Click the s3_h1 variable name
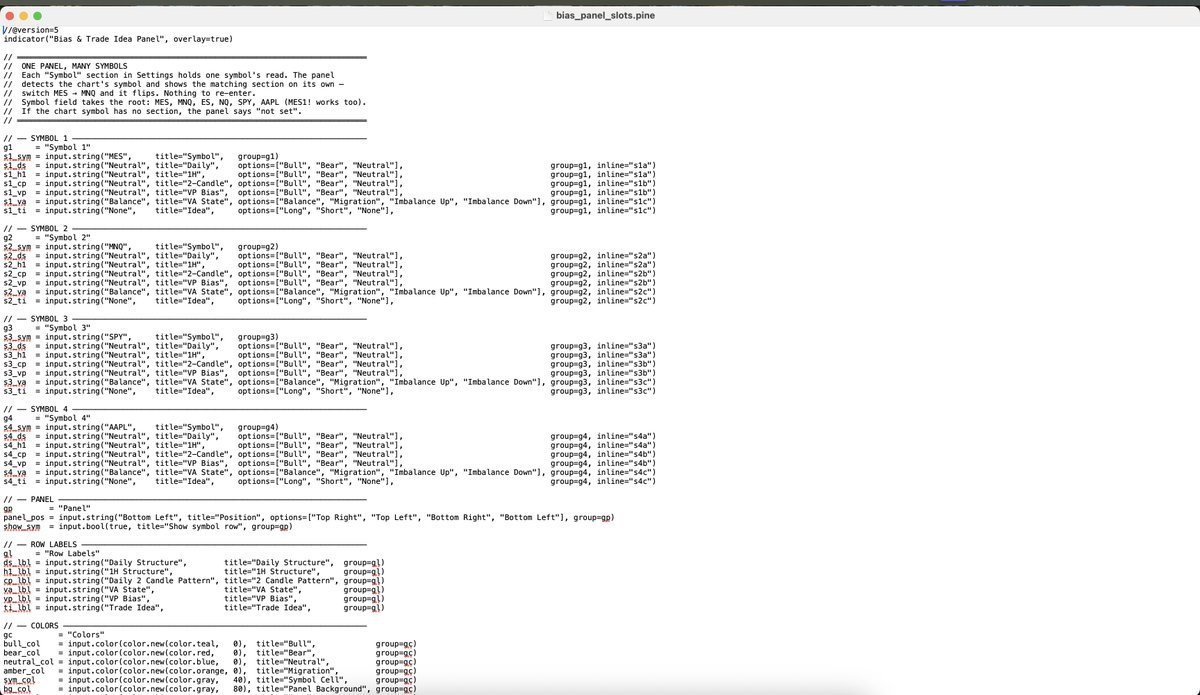 (16, 355)
